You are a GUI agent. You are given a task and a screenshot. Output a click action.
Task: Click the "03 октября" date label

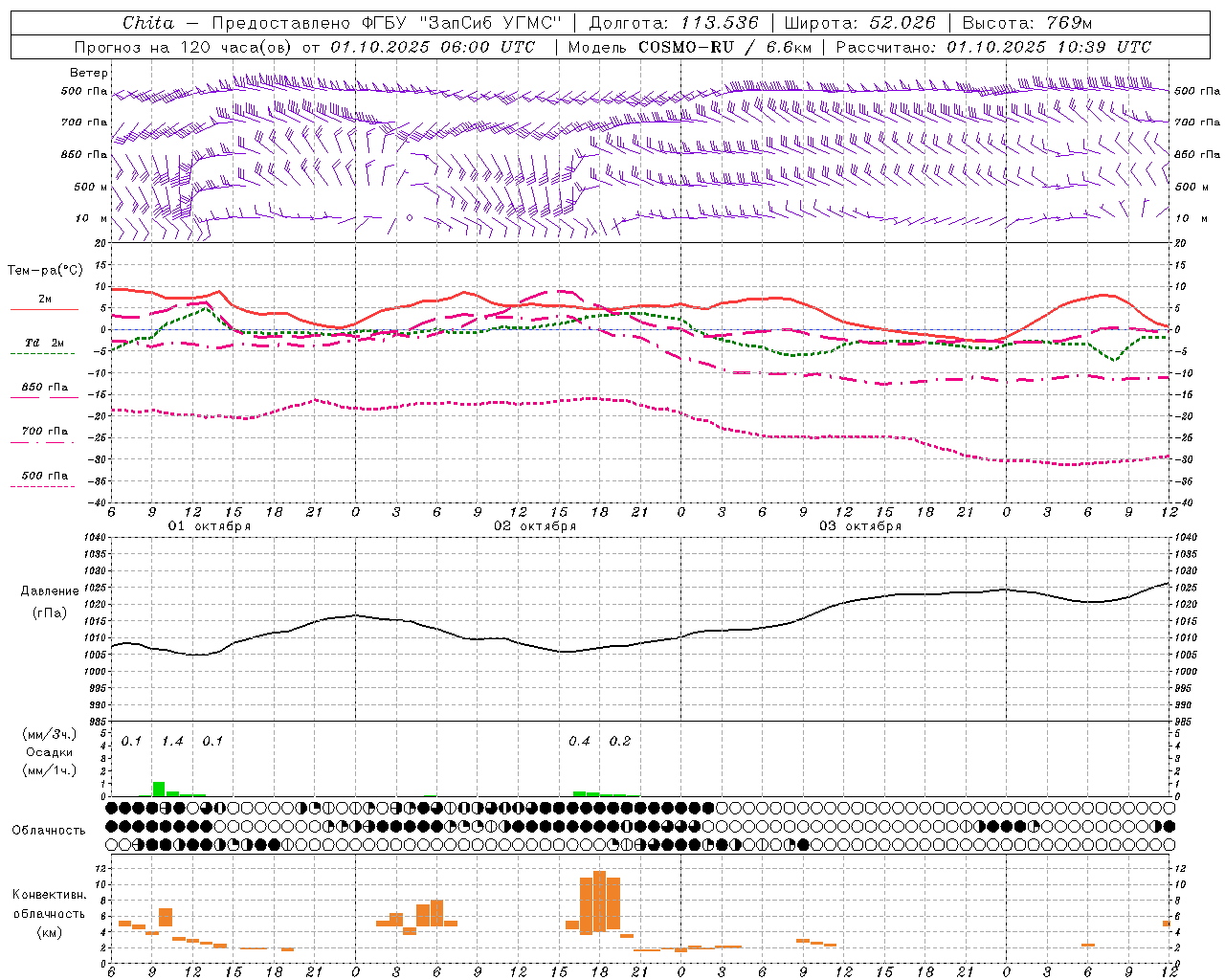point(860,526)
